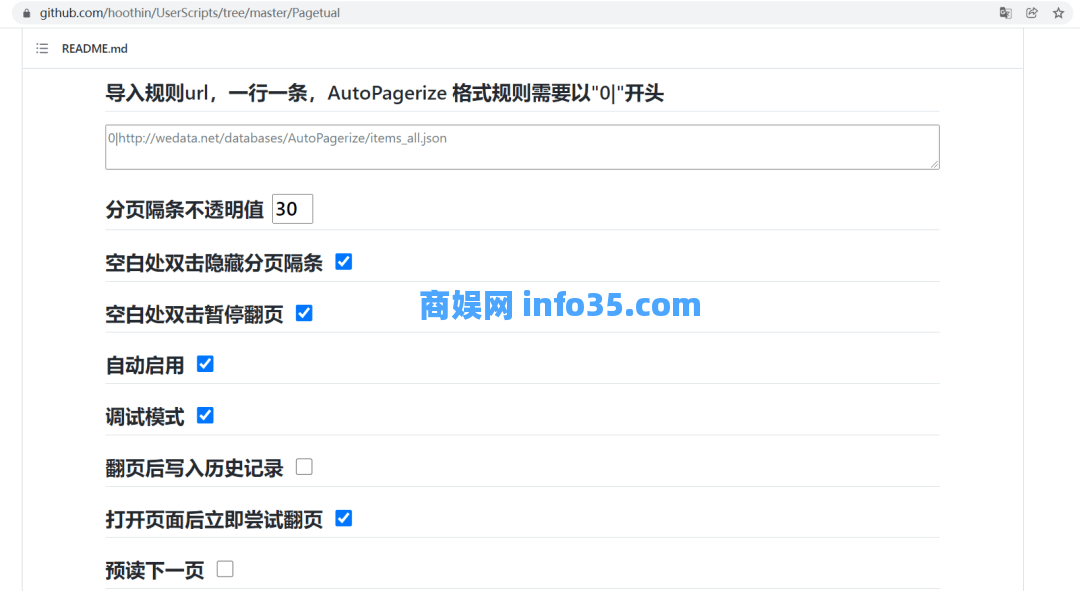
Task: Click the GitHub URL in the address bar
Action: (x=189, y=13)
